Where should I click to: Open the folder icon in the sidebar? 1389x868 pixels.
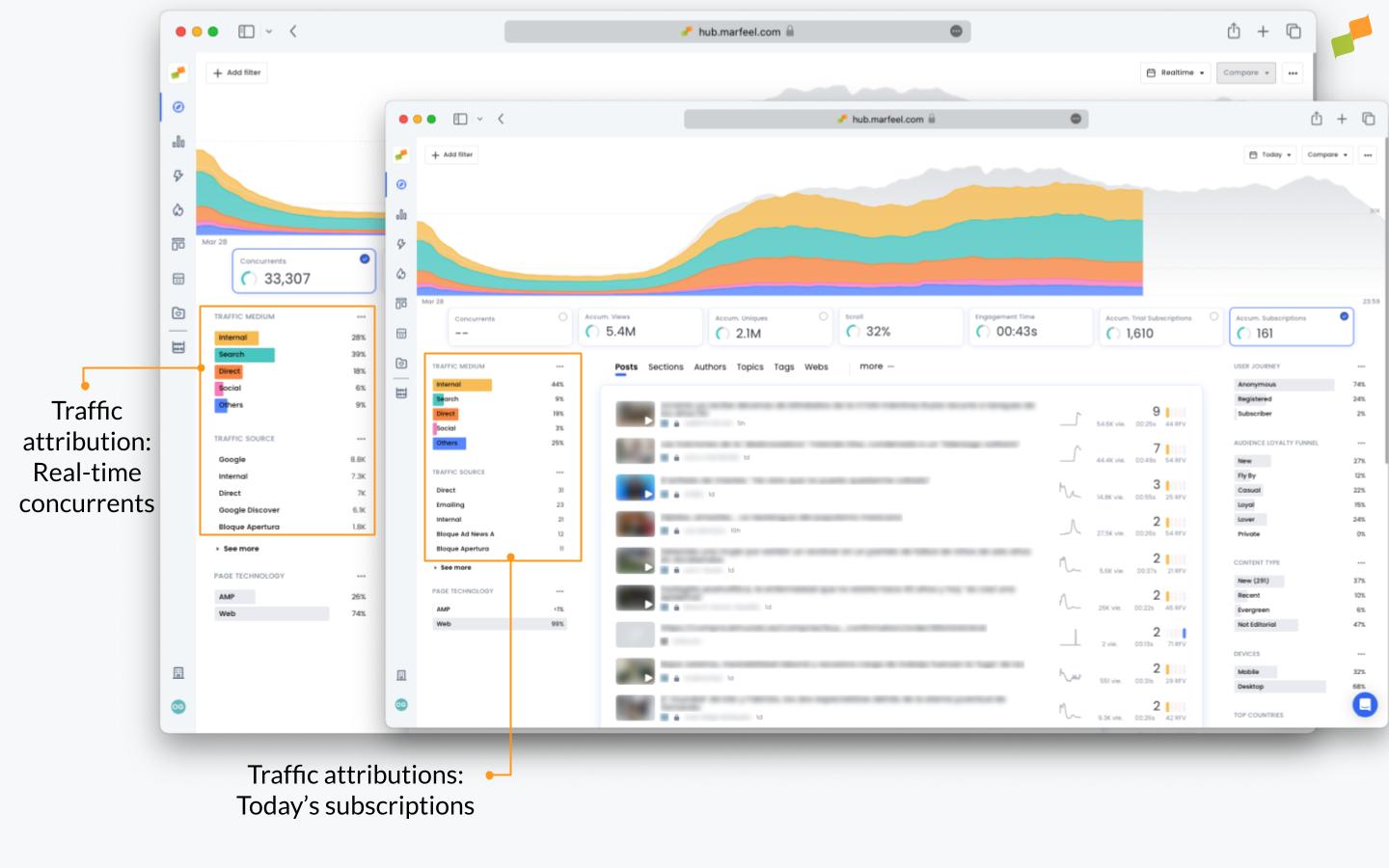pyautogui.click(x=401, y=365)
